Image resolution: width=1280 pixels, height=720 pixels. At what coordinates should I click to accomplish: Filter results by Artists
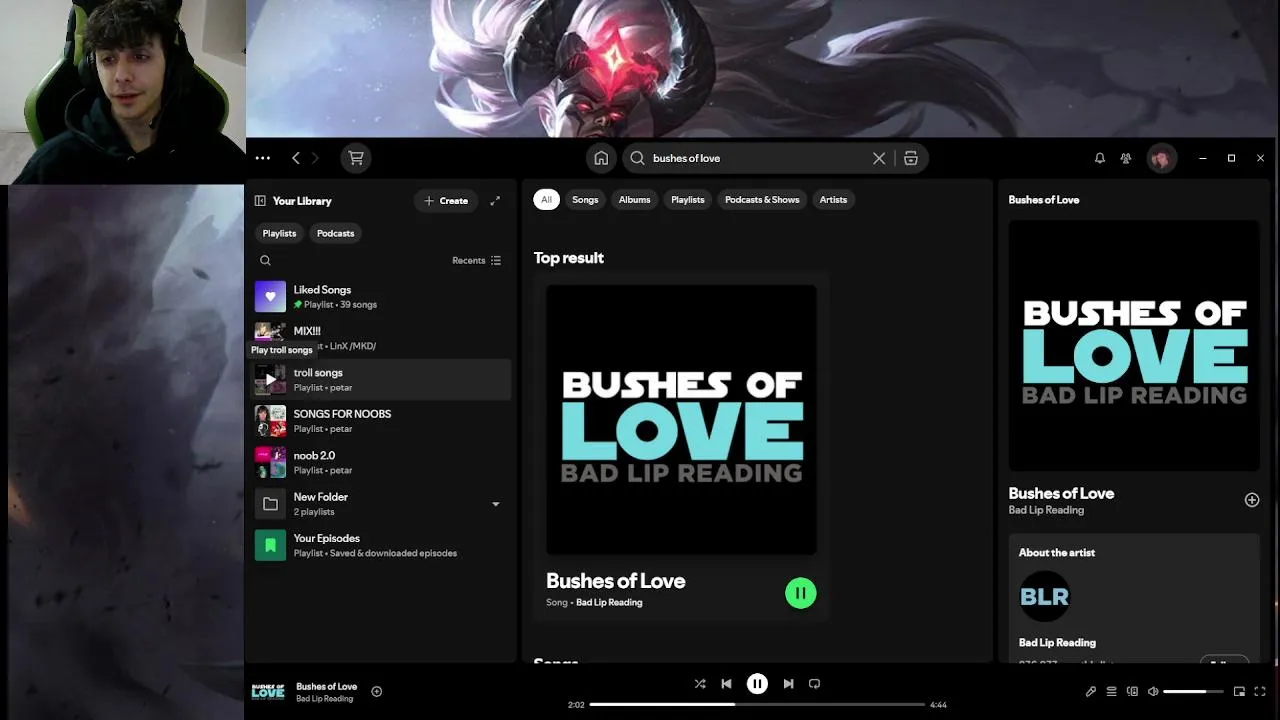pyautogui.click(x=833, y=200)
